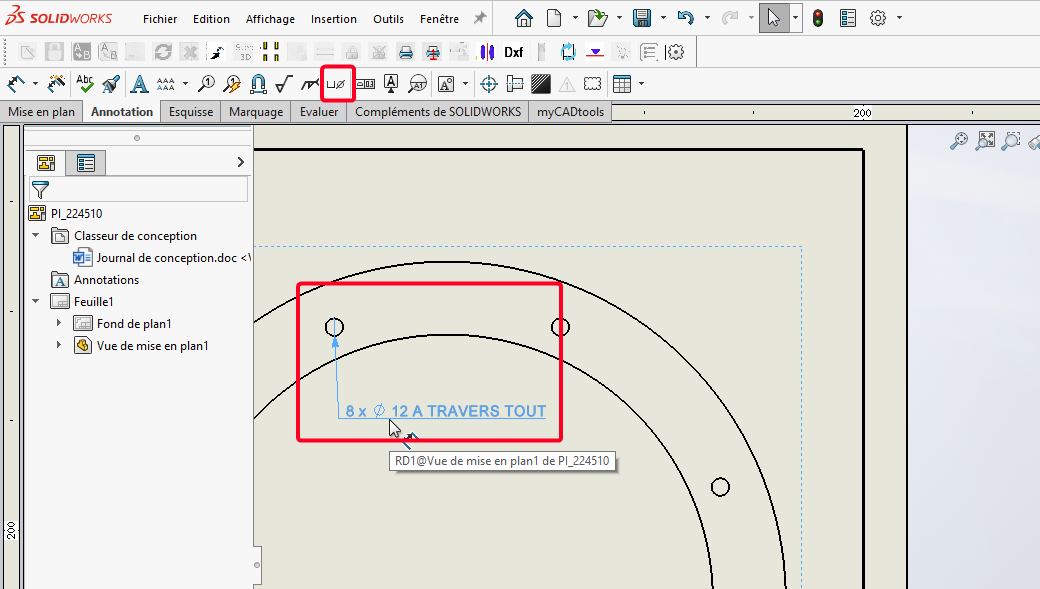Viewport: 1040px width, 589px height.
Task: Open the Tables dropdown arrow
Action: tap(641, 84)
